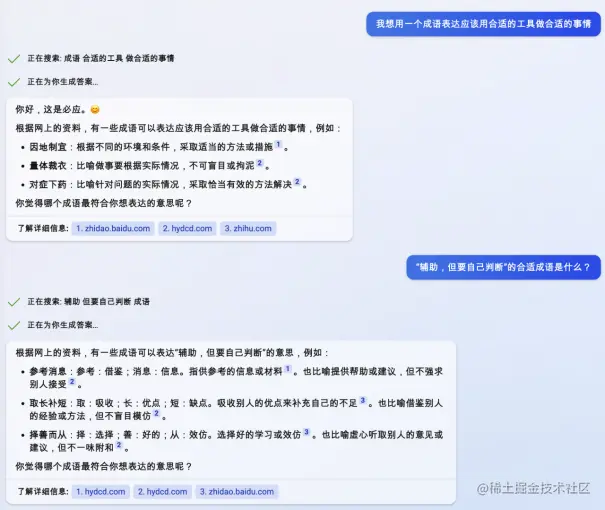Click the bold idiom 对症下药
Image resolution: width=605 pixels, height=510 pixels.
pyautogui.click(x=48, y=184)
